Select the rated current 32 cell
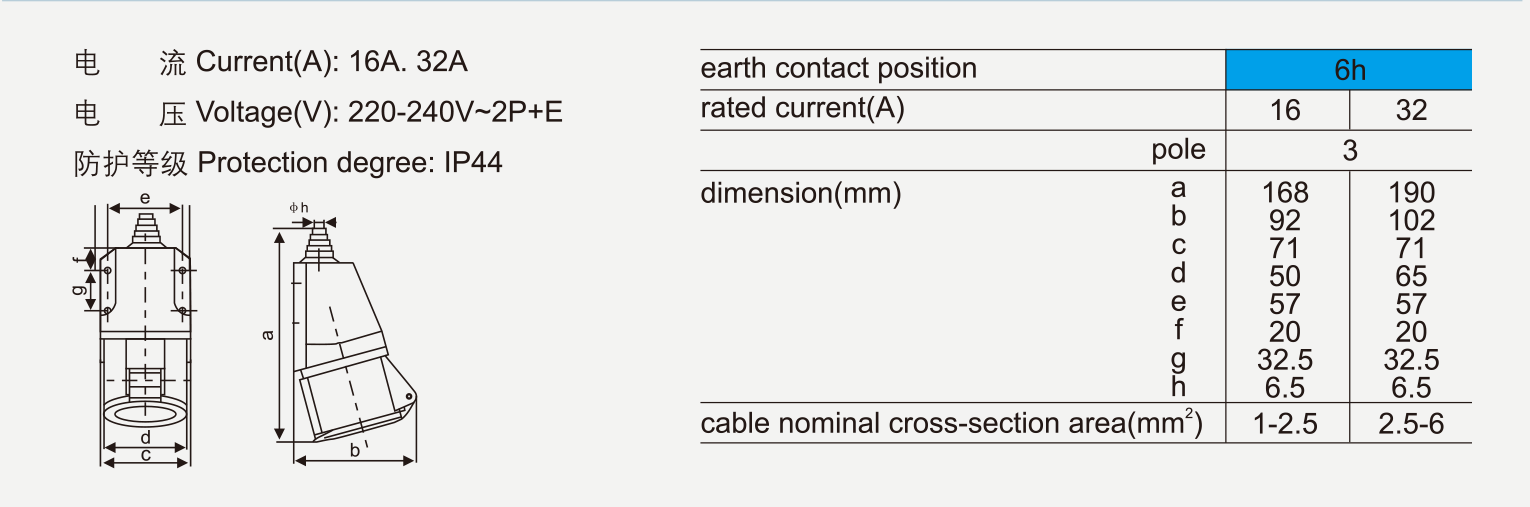This screenshot has width=1530, height=507. click(1411, 110)
